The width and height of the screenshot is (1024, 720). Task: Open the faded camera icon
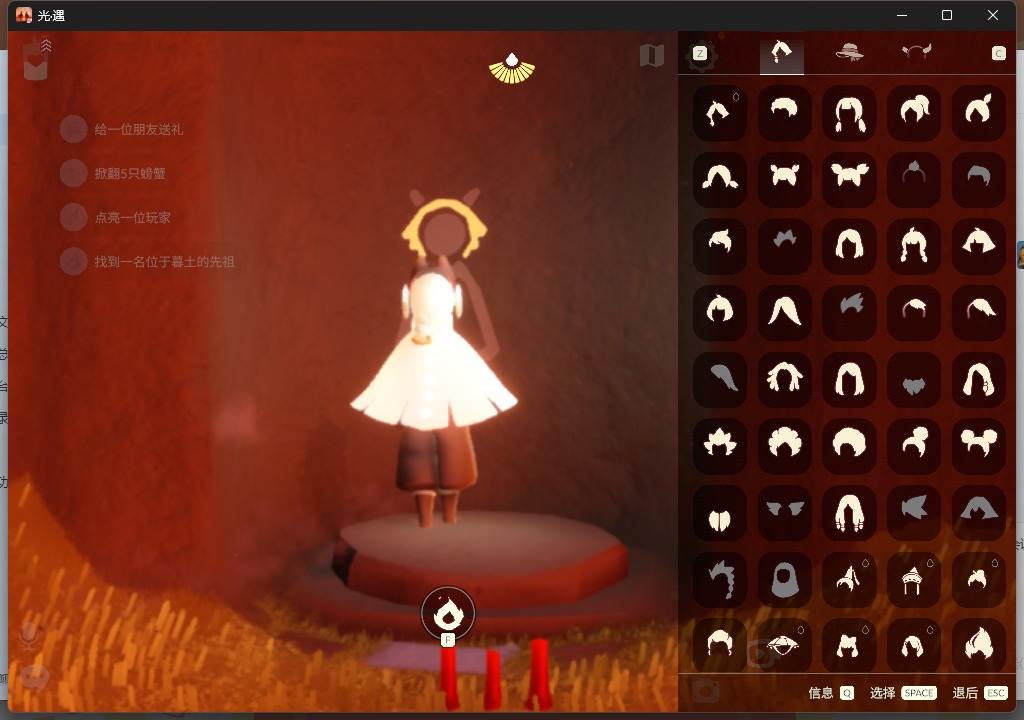(x=705, y=690)
